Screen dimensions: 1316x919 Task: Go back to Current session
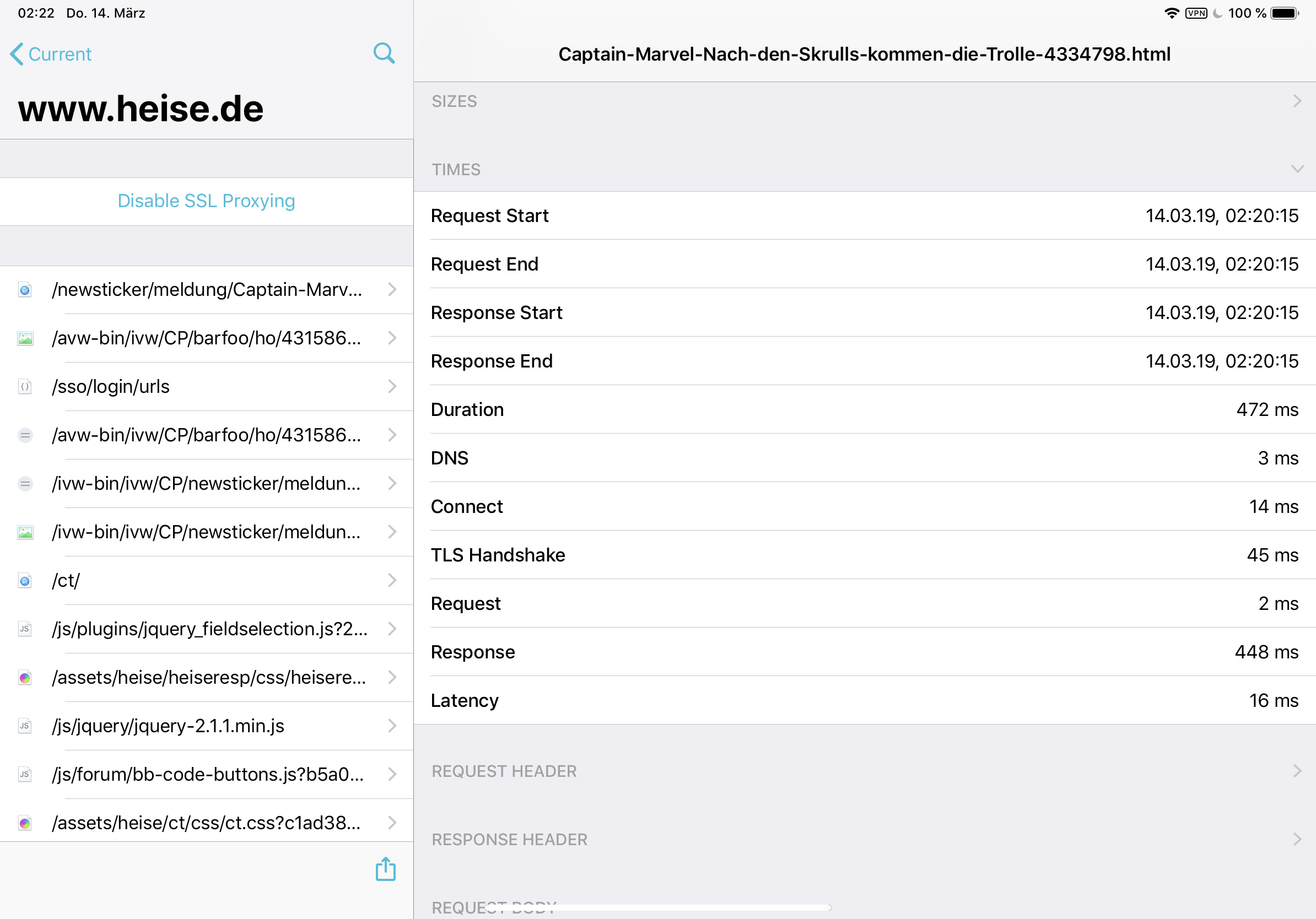60,54
